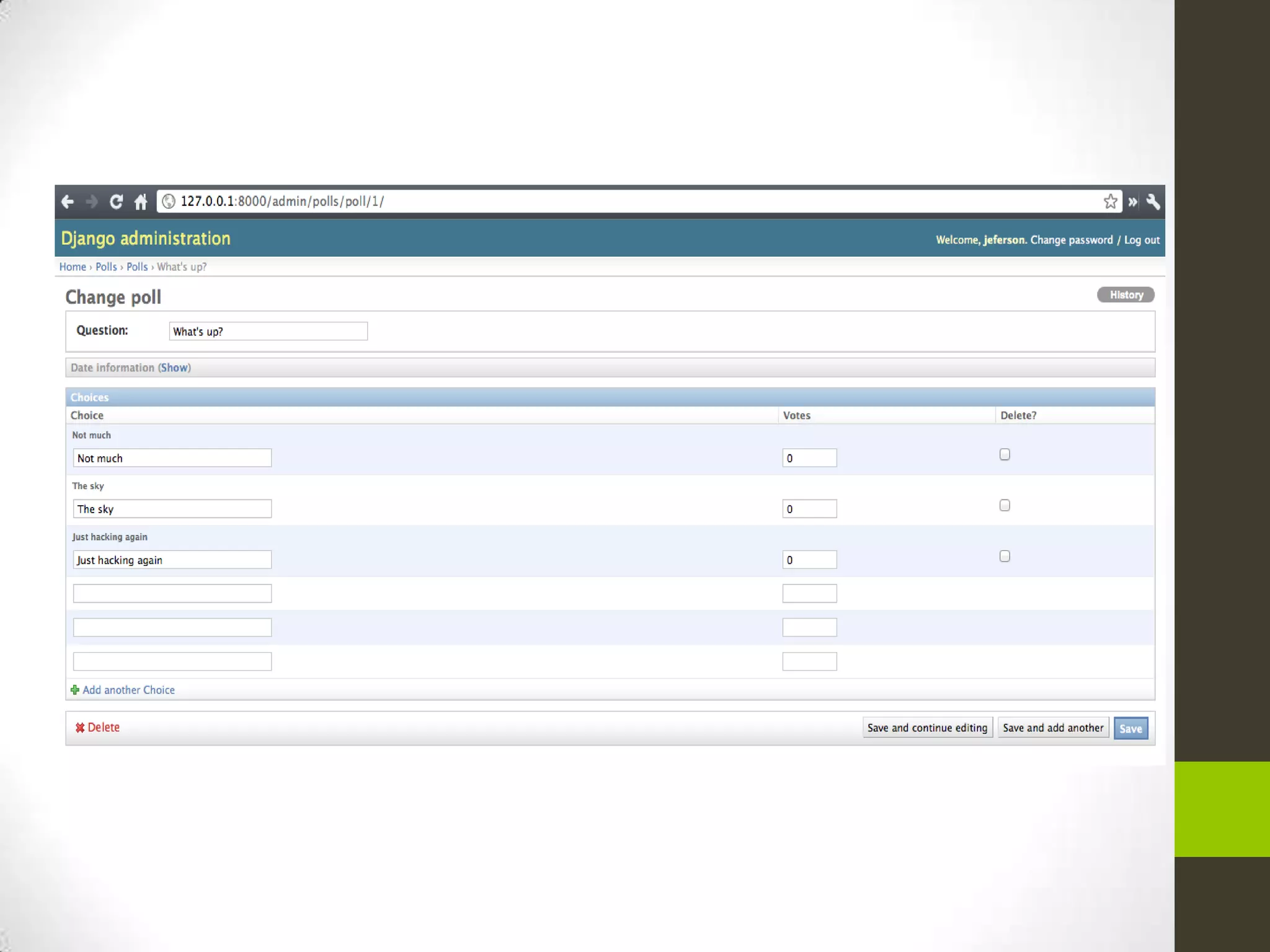Click Save and add another
1270x952 pixels.
click(x=1053, y=728)
